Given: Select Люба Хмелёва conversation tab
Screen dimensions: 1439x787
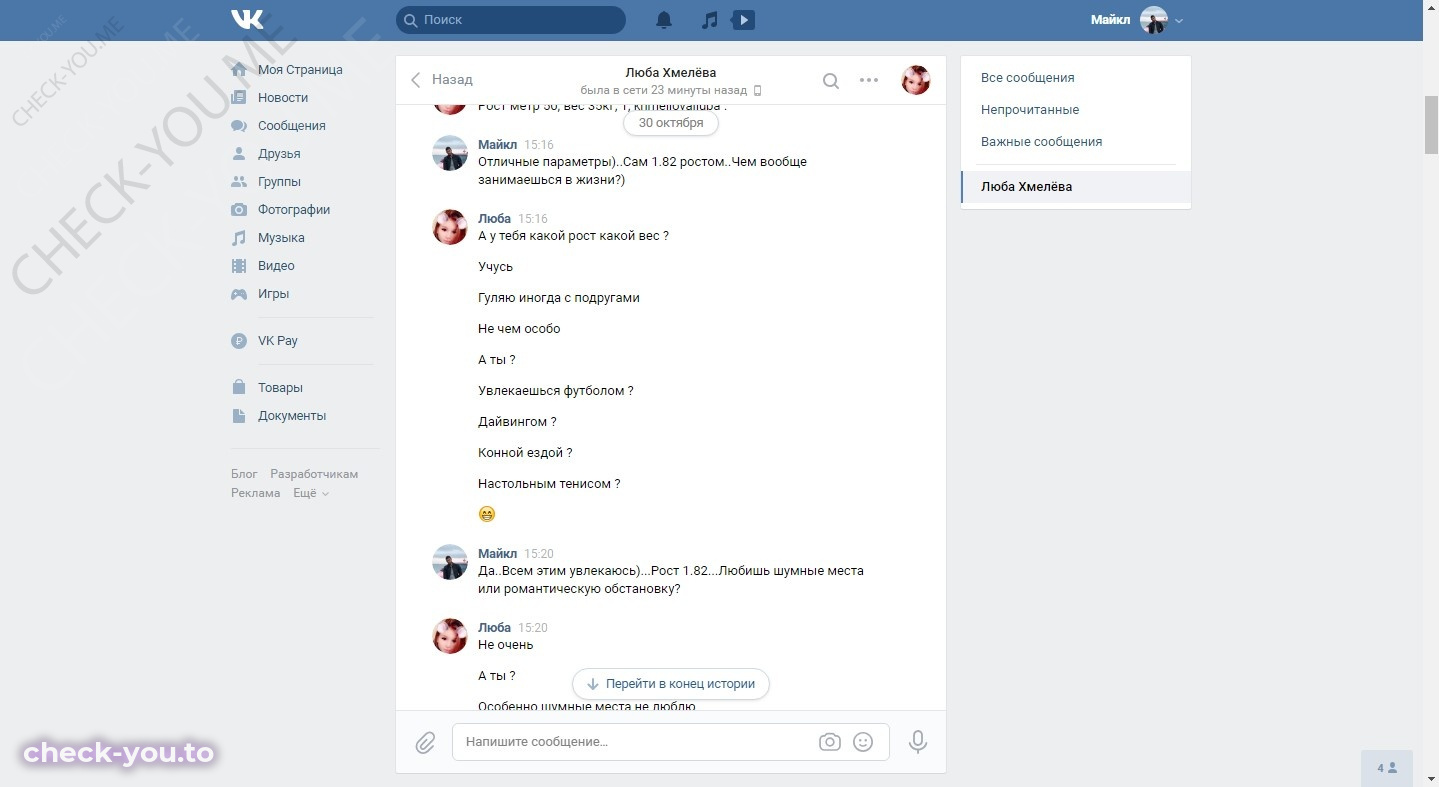Looking at the screenshot, I should pos(1076,187).
